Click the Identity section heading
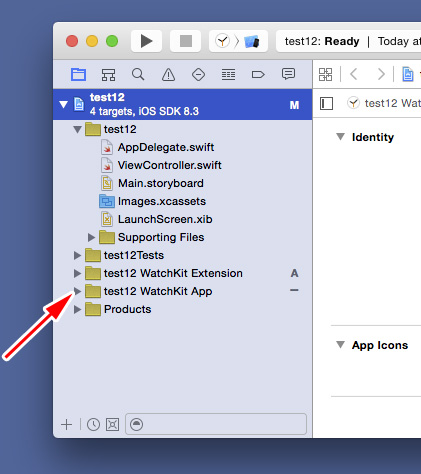Screen dimensions: 421x474 coord(373,137)
